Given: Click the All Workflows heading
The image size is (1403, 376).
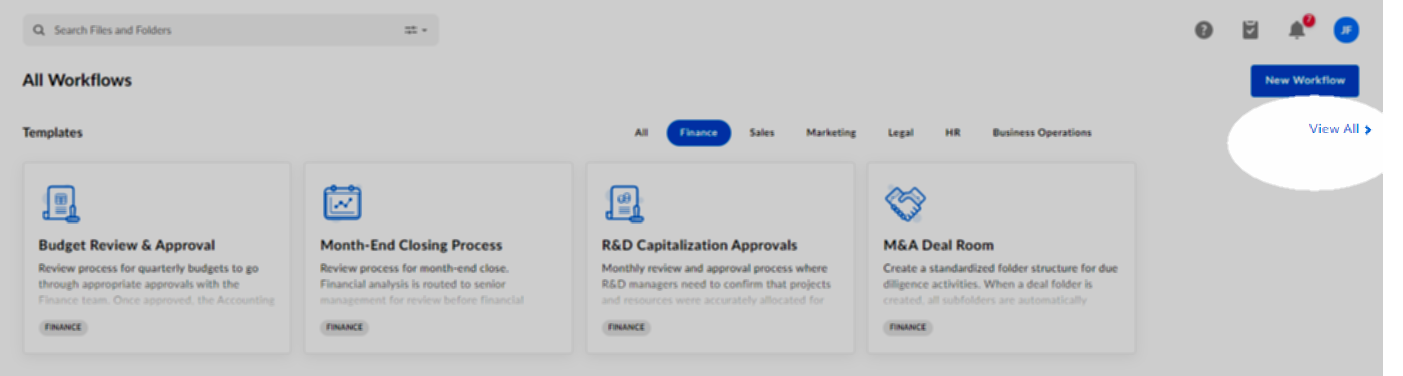Looking at the screenshot, I should click(77, 80).
